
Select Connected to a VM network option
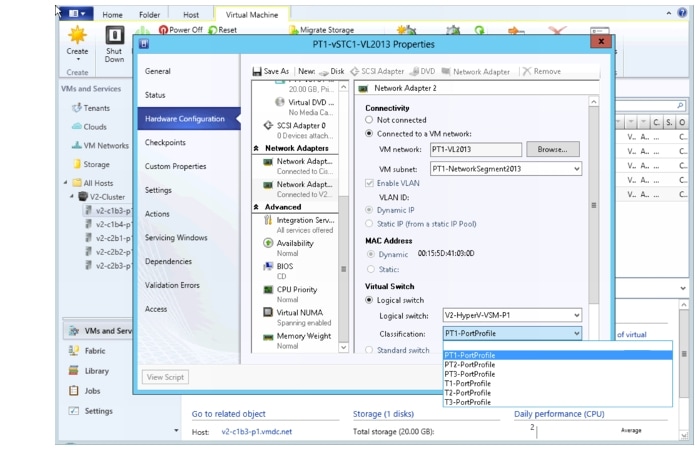(x=369, y=133)
